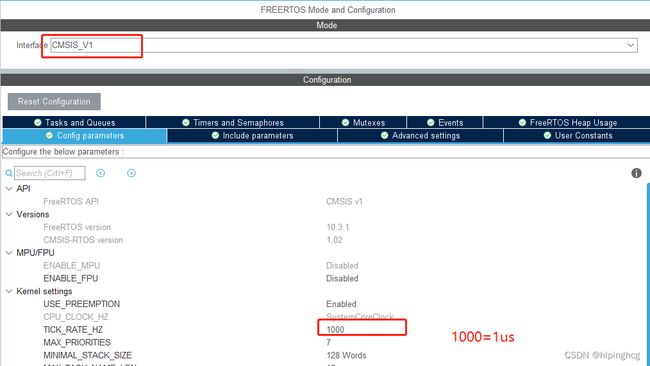Image resolution: width=650 pixels, height=366 pixels.
Task: Switch to Include parameters tab
Action: point(252,136)
